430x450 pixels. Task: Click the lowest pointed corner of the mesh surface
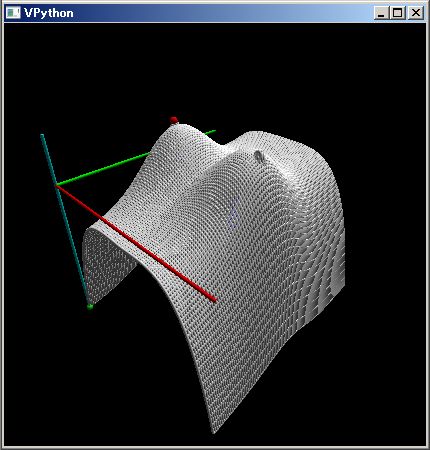tap(214, 432)
